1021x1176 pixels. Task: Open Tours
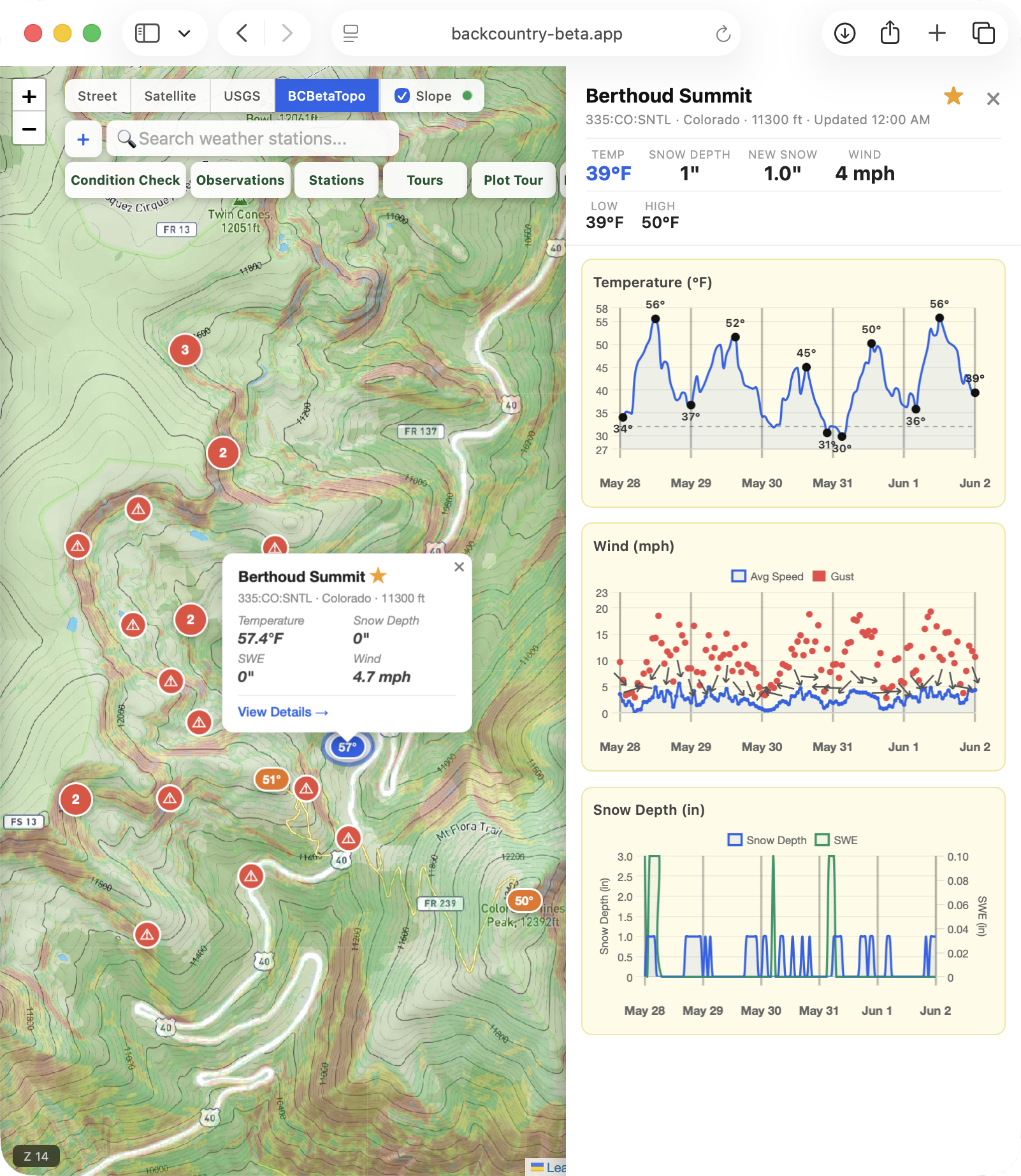click(425, 180)
